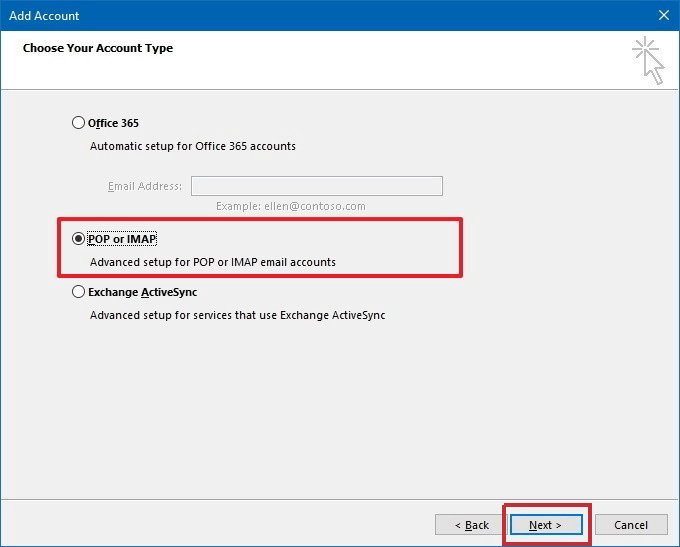Click the Add Account title text

coord(44,16)
